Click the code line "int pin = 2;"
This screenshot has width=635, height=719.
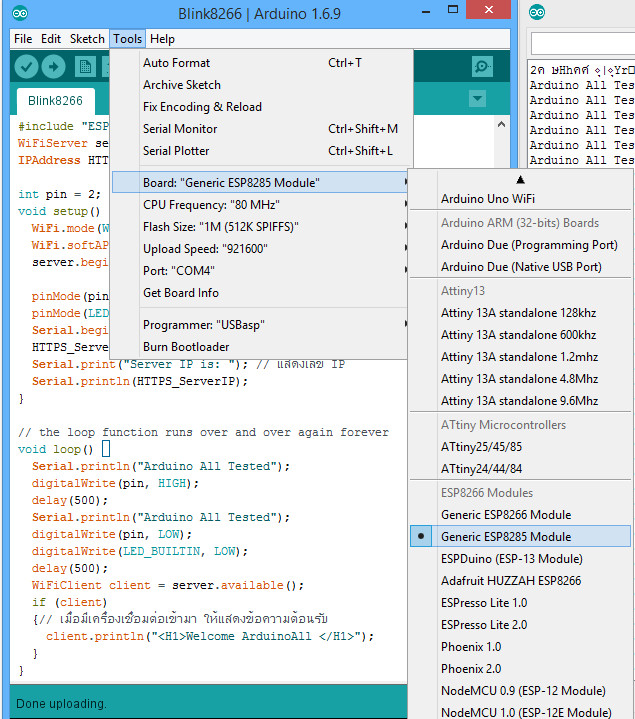[59, 194]
